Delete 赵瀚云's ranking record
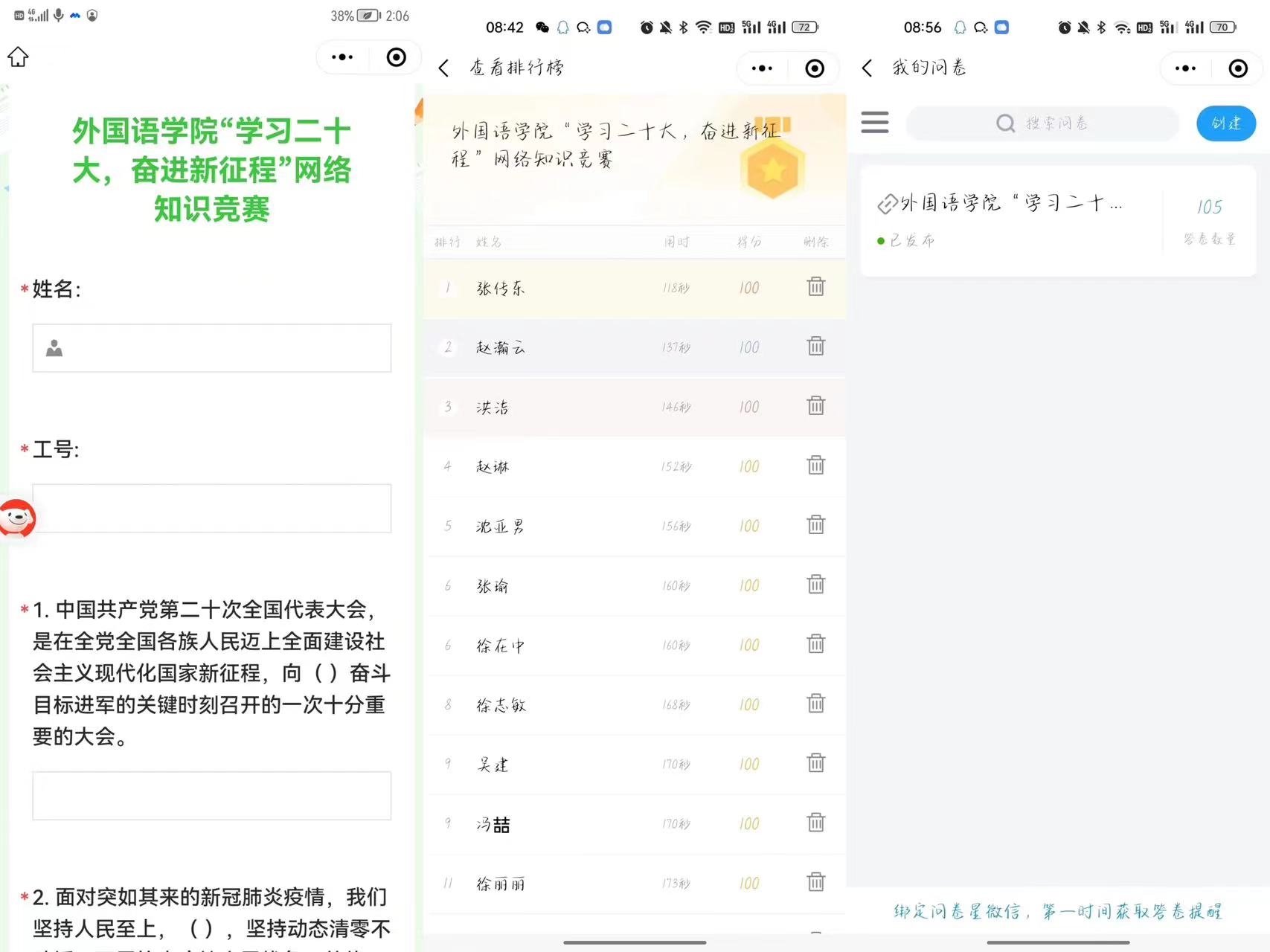The width and height of the screenshot is (1270, 952). (816, 347)
